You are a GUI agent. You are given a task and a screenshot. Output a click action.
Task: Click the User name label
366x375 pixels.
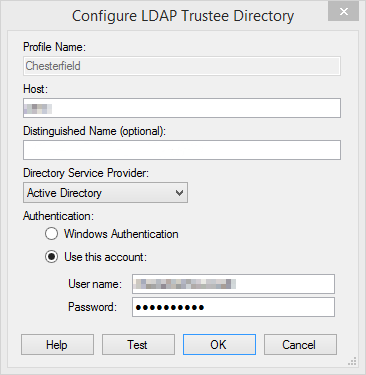95,284
